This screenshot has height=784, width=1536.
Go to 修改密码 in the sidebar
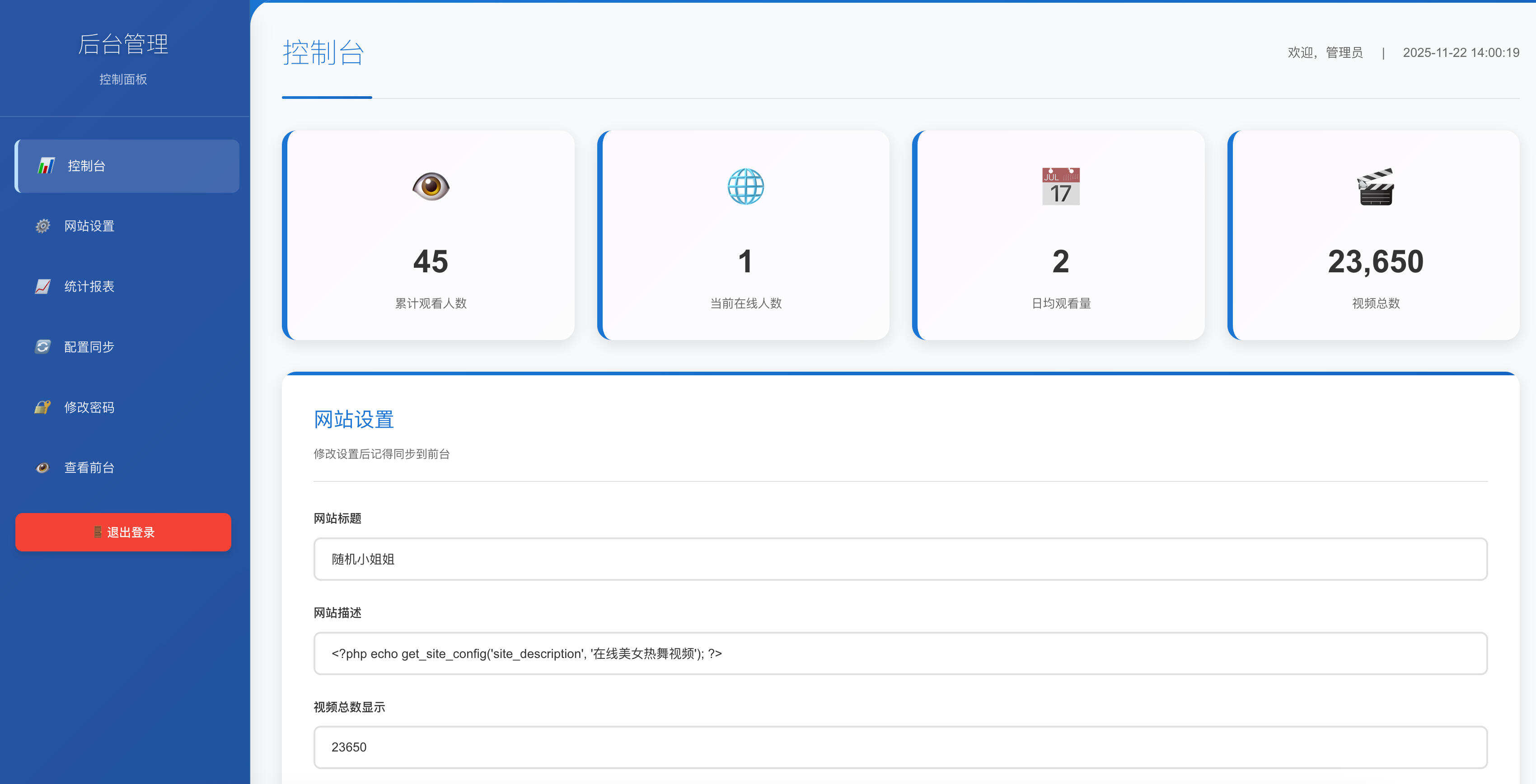89,407
